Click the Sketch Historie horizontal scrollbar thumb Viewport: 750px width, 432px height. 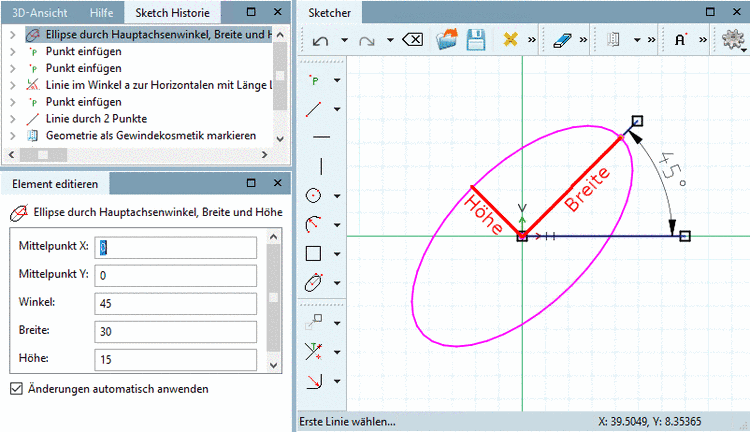tap(43, 155)
